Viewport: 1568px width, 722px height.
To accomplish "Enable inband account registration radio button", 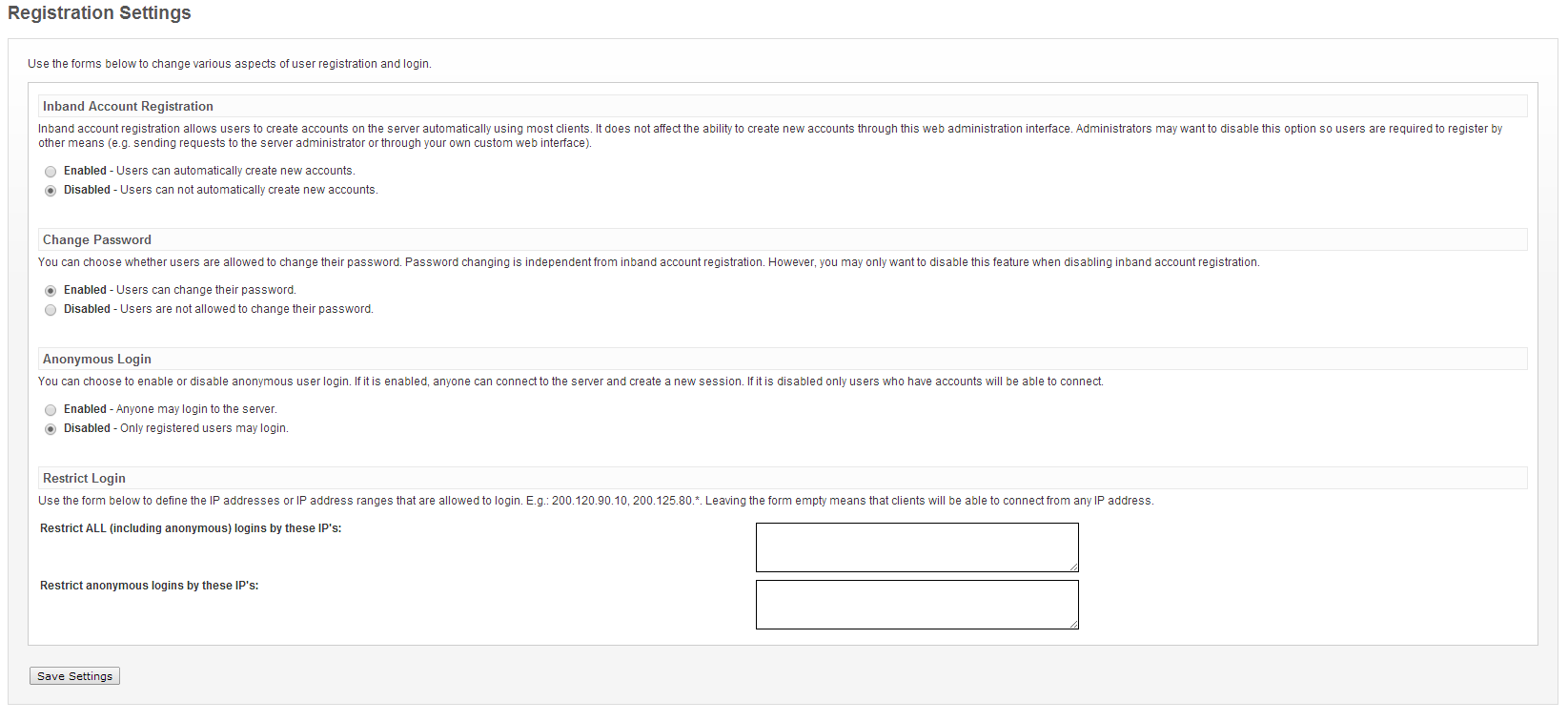I will click(51, 172).
